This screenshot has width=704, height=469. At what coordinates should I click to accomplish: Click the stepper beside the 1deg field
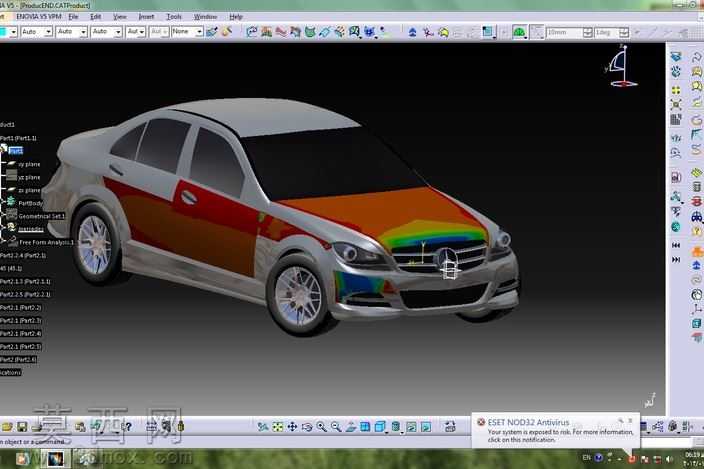(624, 32)
